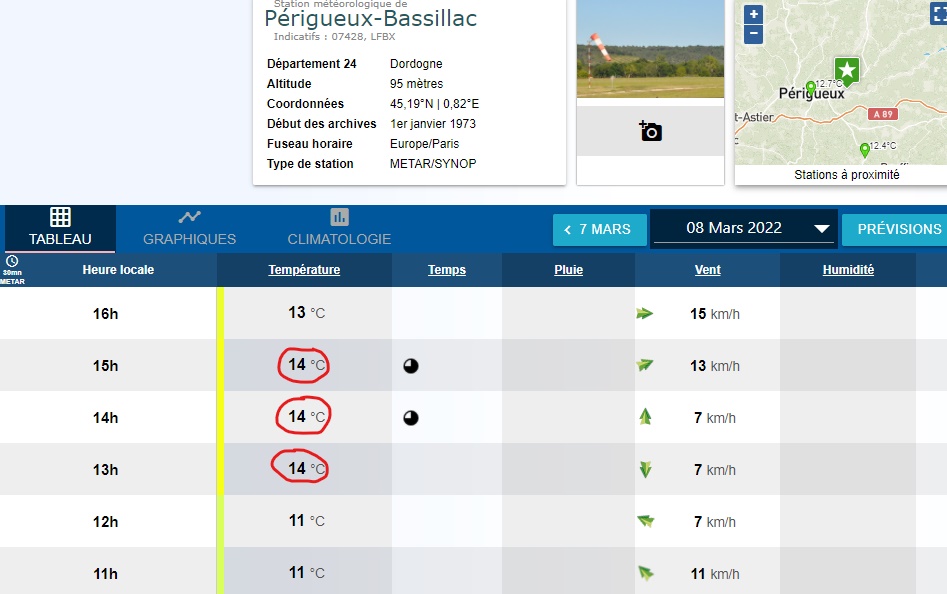Select the 15h row label
The height and width of the screenshot is (594, 947).
coord(106,366)
